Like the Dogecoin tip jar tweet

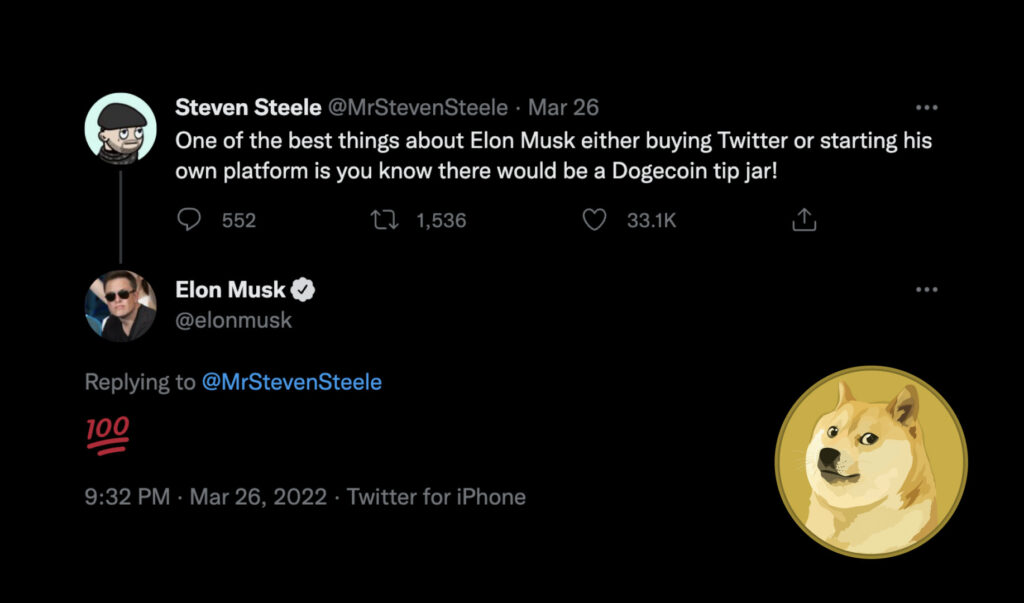pyautogui.click(x=595, y=220)
